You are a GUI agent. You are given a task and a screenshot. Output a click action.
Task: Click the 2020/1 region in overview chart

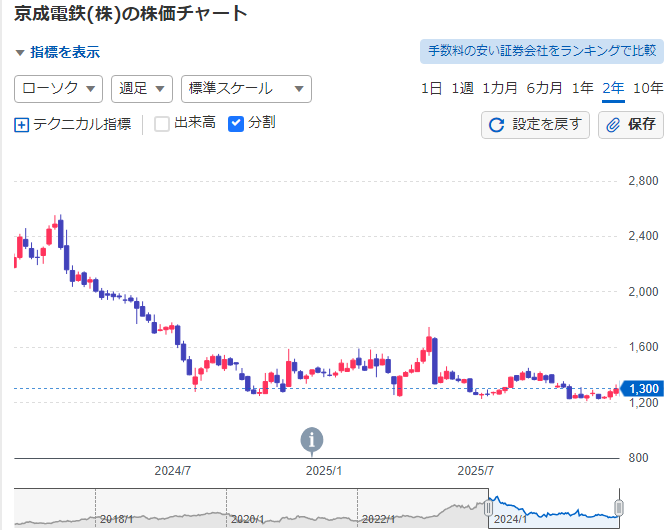[247, 519]
